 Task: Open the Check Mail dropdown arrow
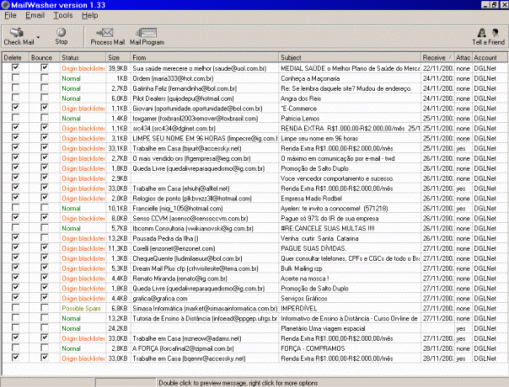[38, 37]
